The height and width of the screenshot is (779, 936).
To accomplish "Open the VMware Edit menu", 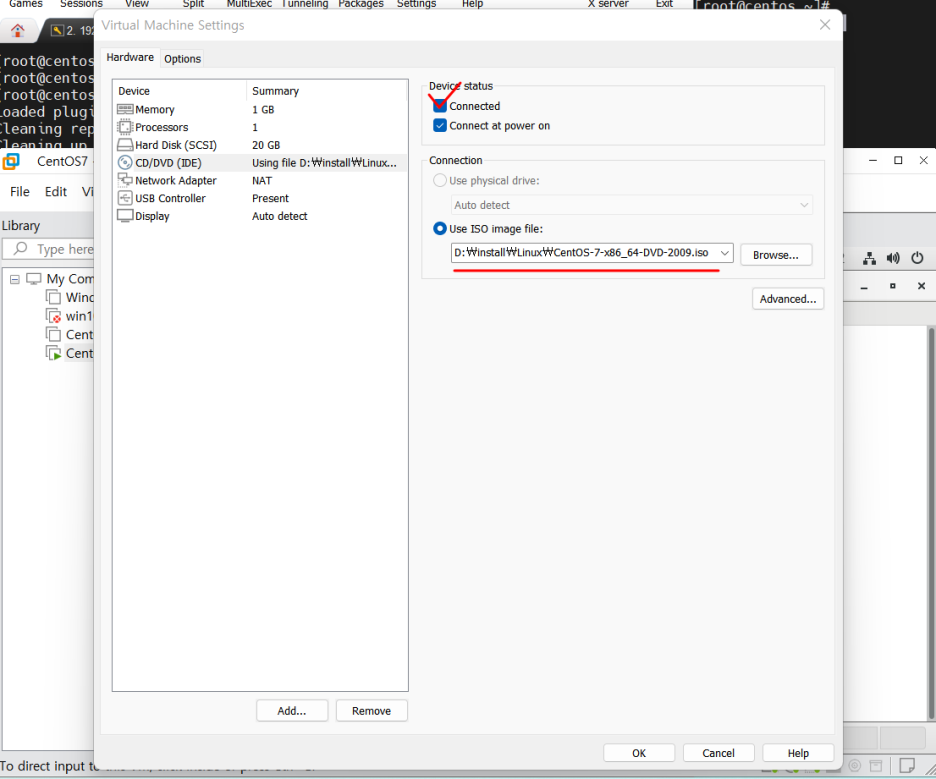I will [56, 192].
